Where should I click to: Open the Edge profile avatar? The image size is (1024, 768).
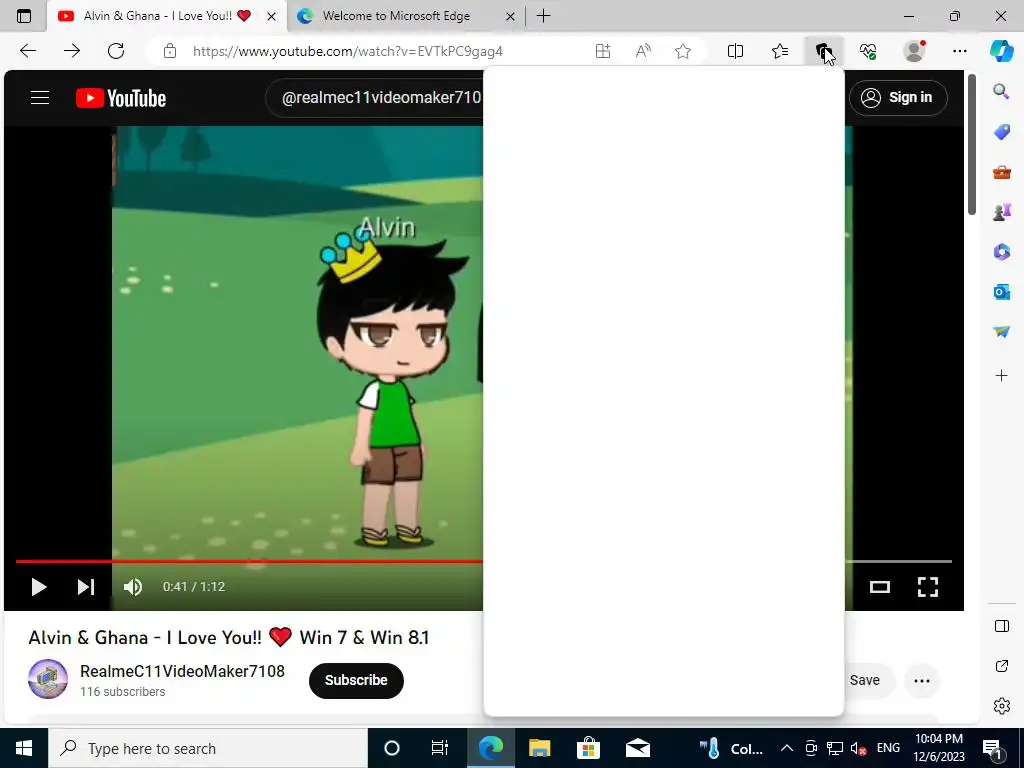click(x=914, y=51)
